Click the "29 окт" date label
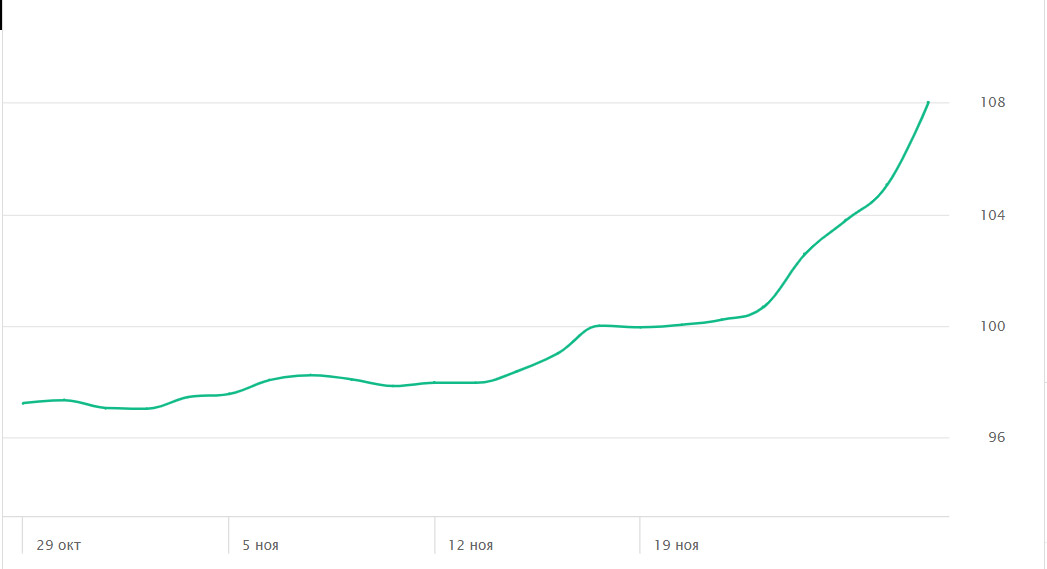 pyautogui.click(x=59, y=546)
